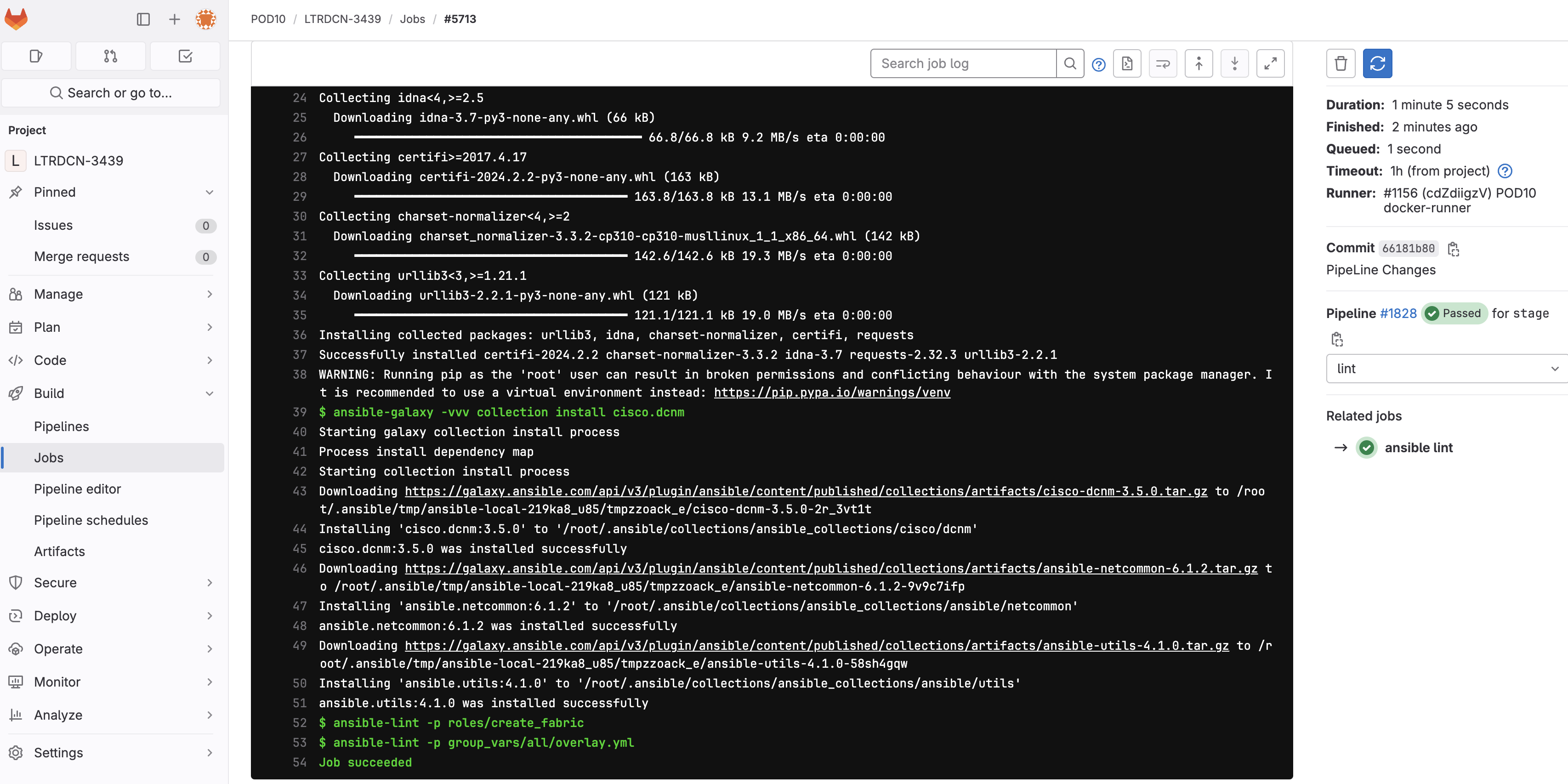Click the Pinned pin icon
This screenshot has height=784, width=1568.
tap(16, 193)
